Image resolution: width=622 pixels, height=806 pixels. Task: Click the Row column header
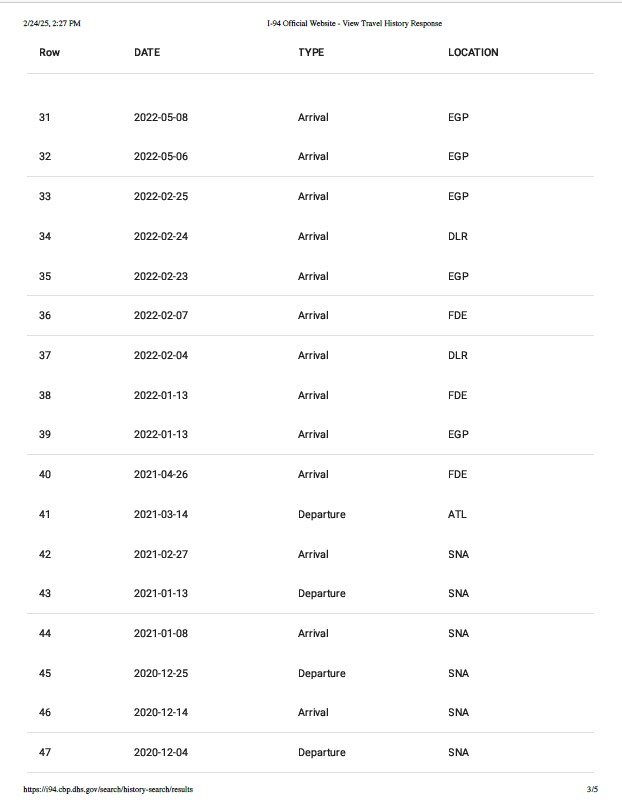point(49,52)
